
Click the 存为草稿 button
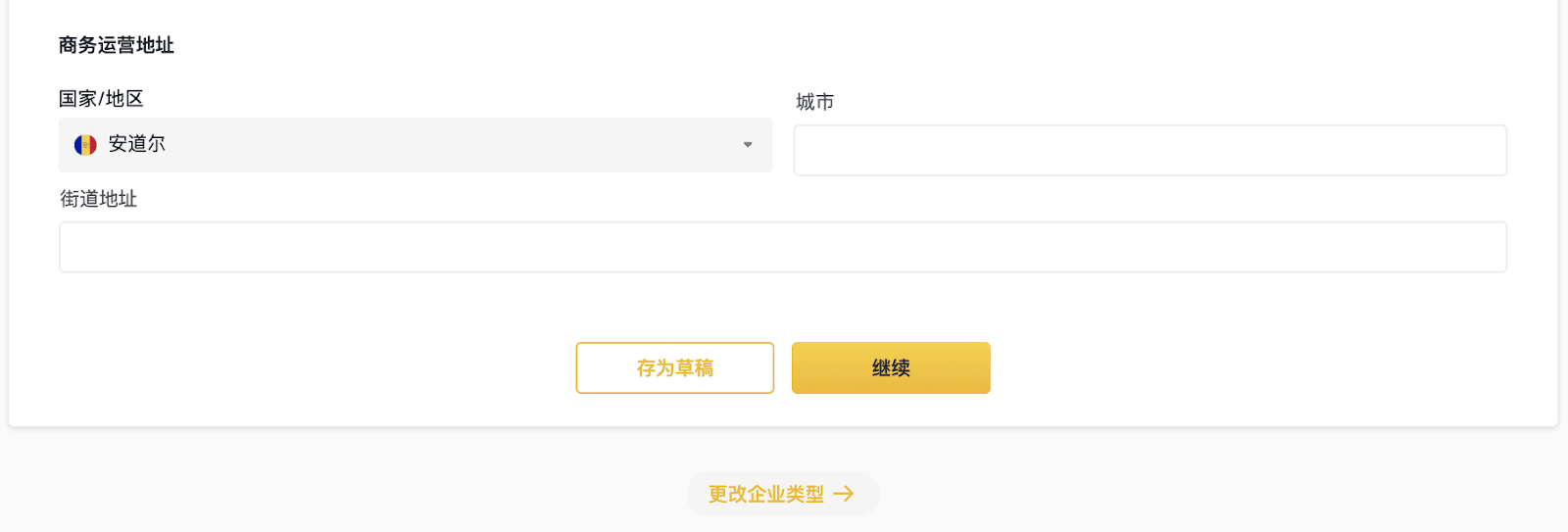pyautogui.click(x=675, y=367)
